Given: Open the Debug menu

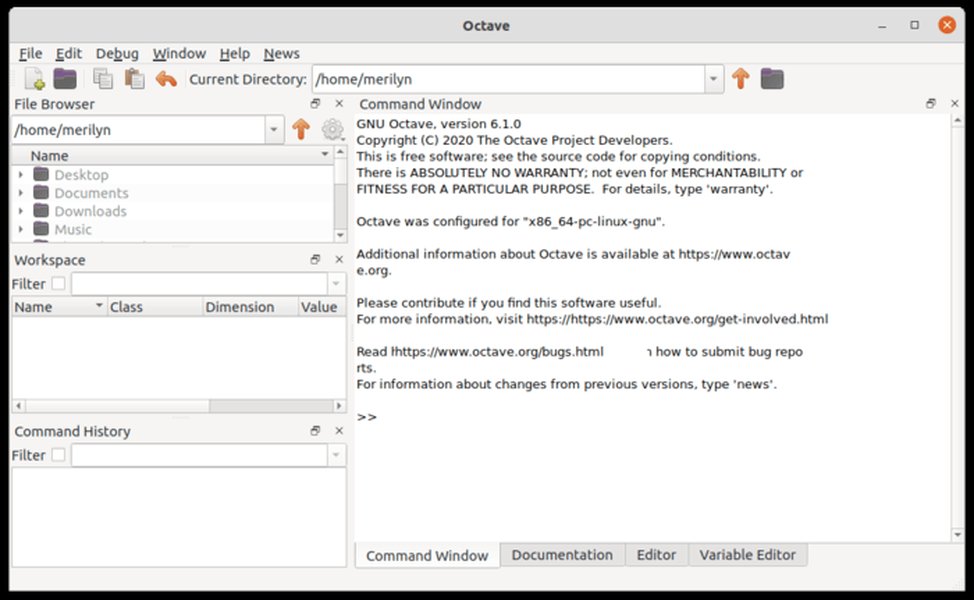Looking at the screenshot, I should tap(117, 53).
